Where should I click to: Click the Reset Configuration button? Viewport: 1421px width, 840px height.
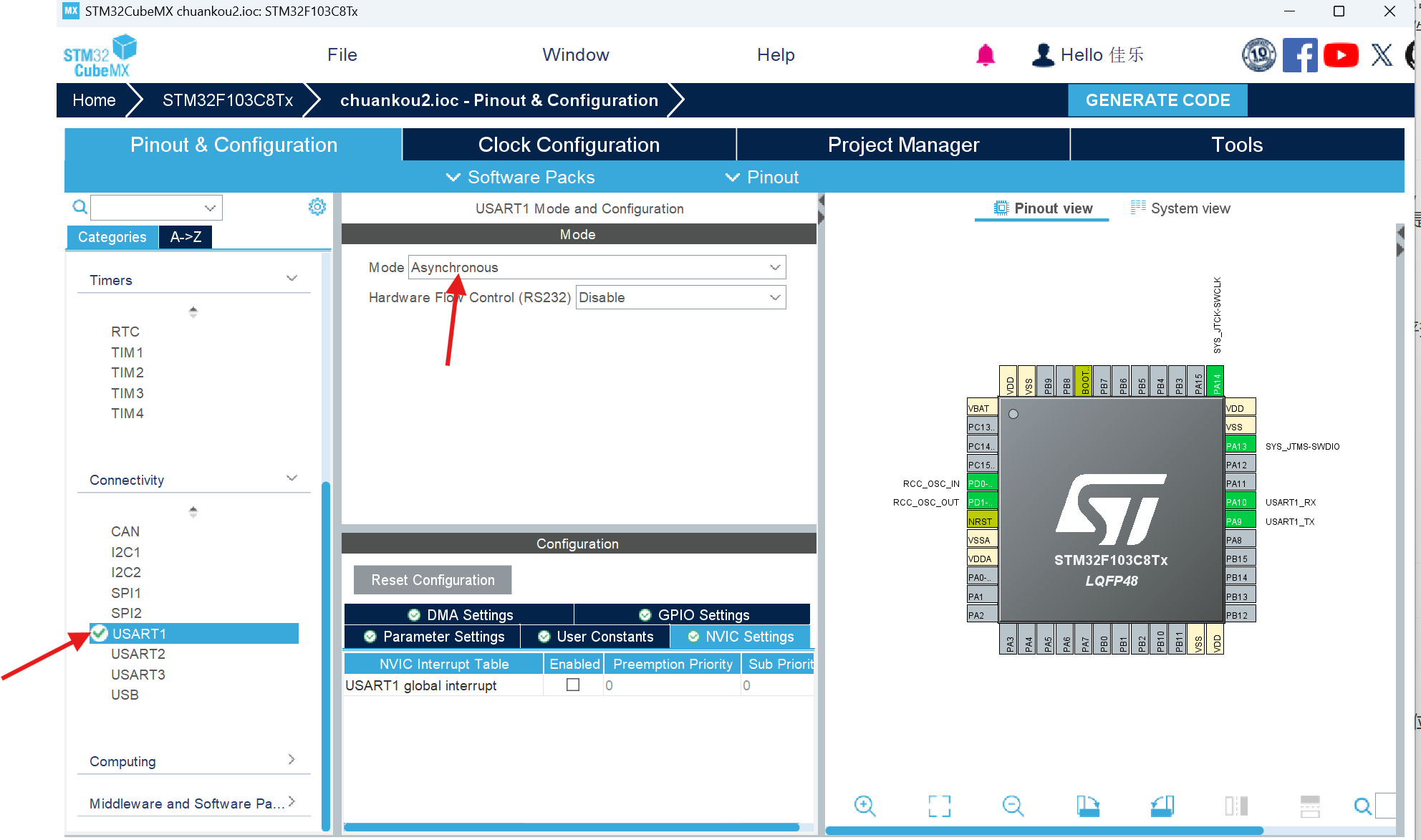[x=433, y=580]
